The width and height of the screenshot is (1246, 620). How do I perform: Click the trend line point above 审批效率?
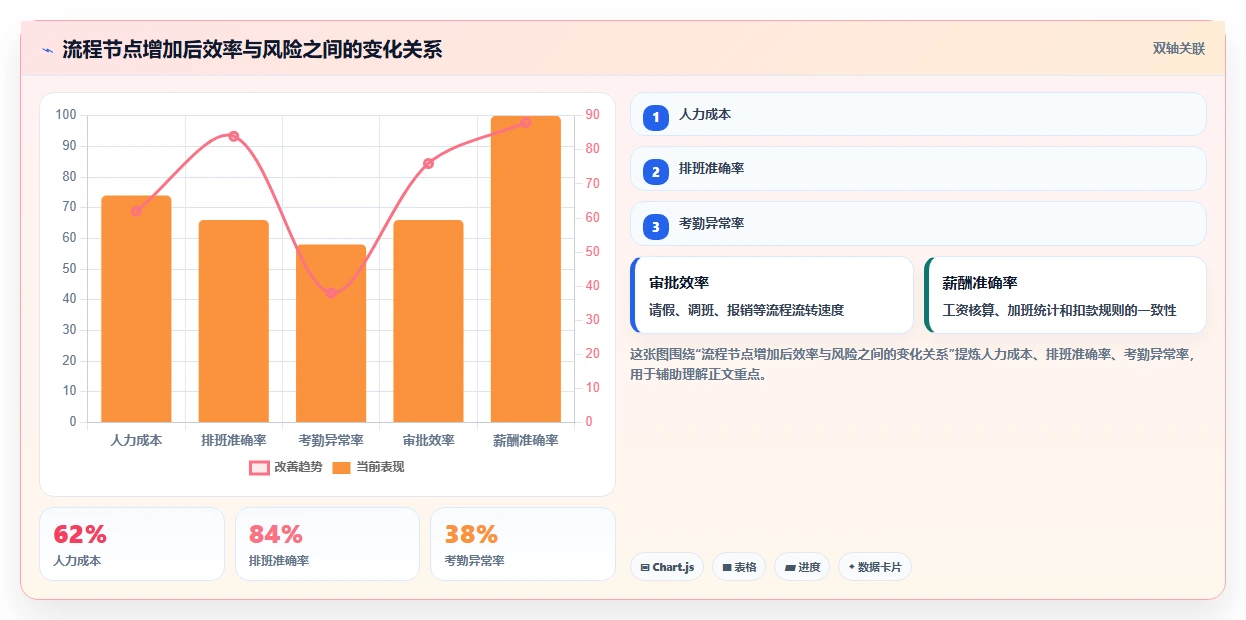428,163
